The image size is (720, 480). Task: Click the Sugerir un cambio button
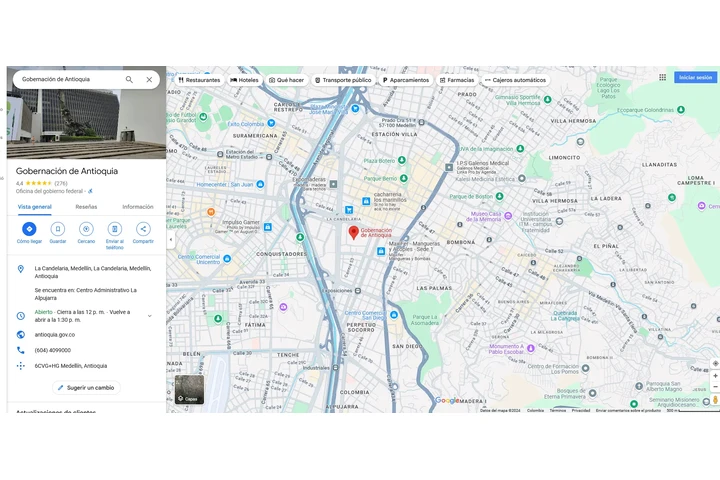(86, 388)
